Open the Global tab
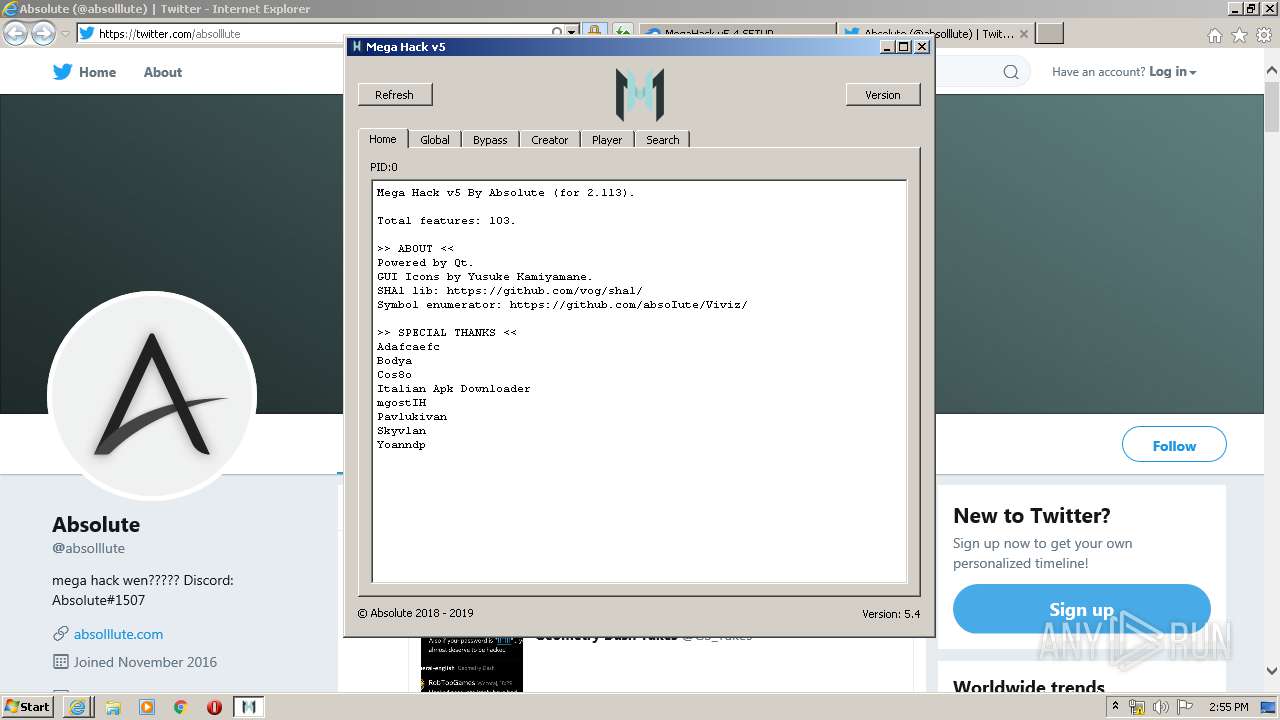1280x720 pixels. pyautogui.click(x=434, y=140)
